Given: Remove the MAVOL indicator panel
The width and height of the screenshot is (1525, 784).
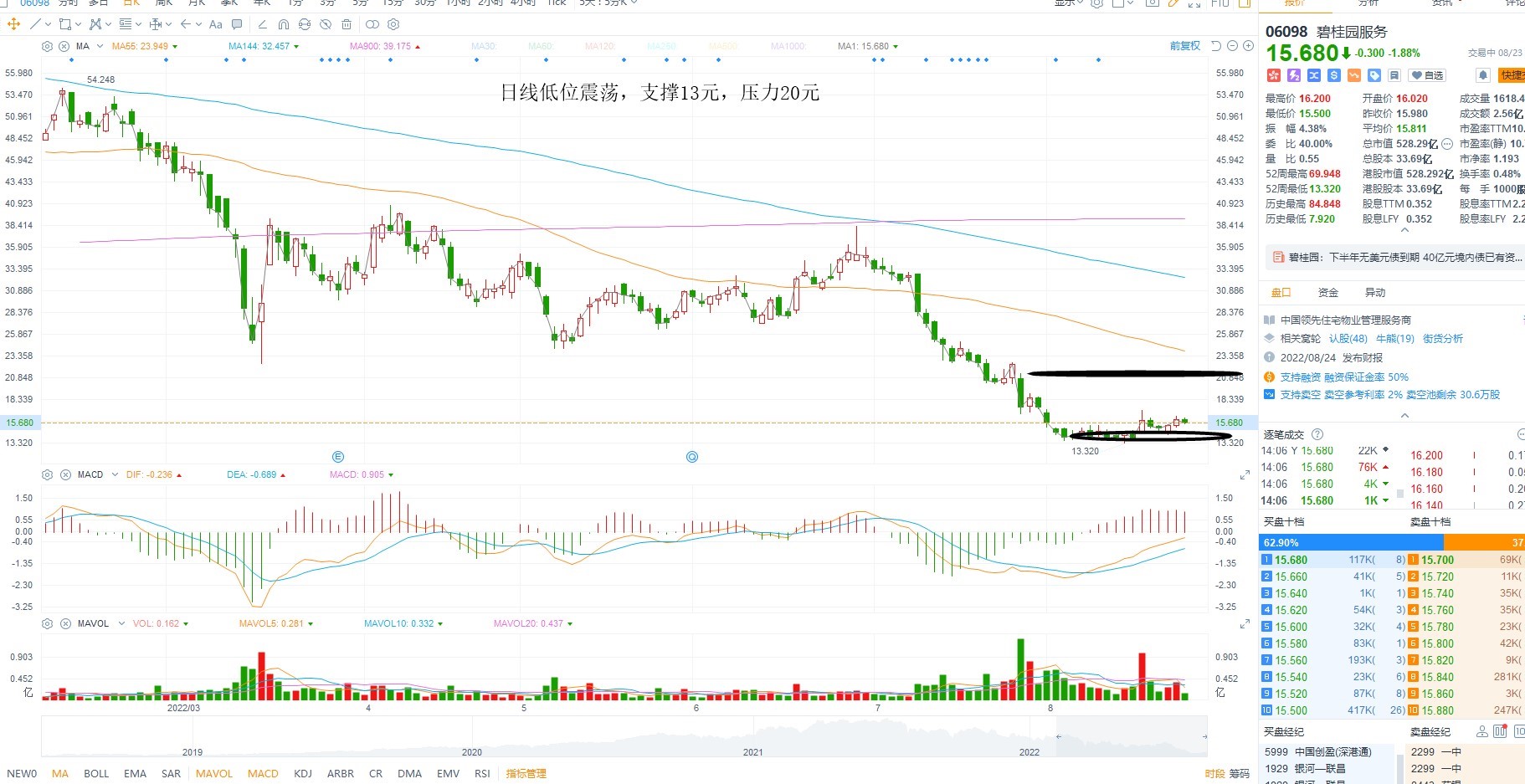Looking at the screenshot, I should point(65,623).
